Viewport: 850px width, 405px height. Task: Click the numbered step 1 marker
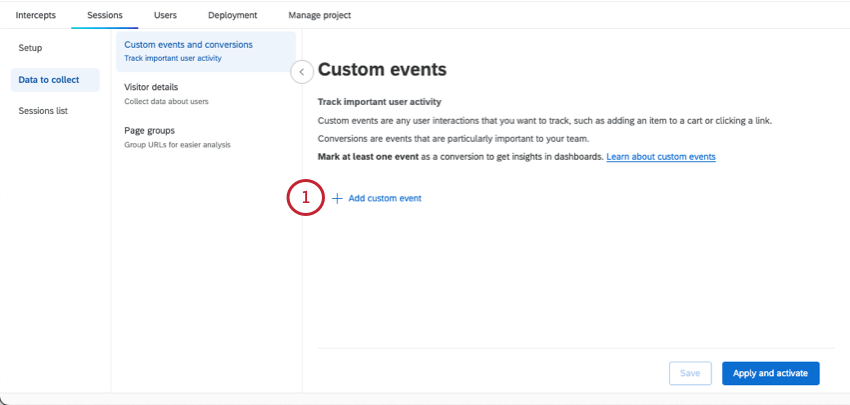click(x=305, y=198)
